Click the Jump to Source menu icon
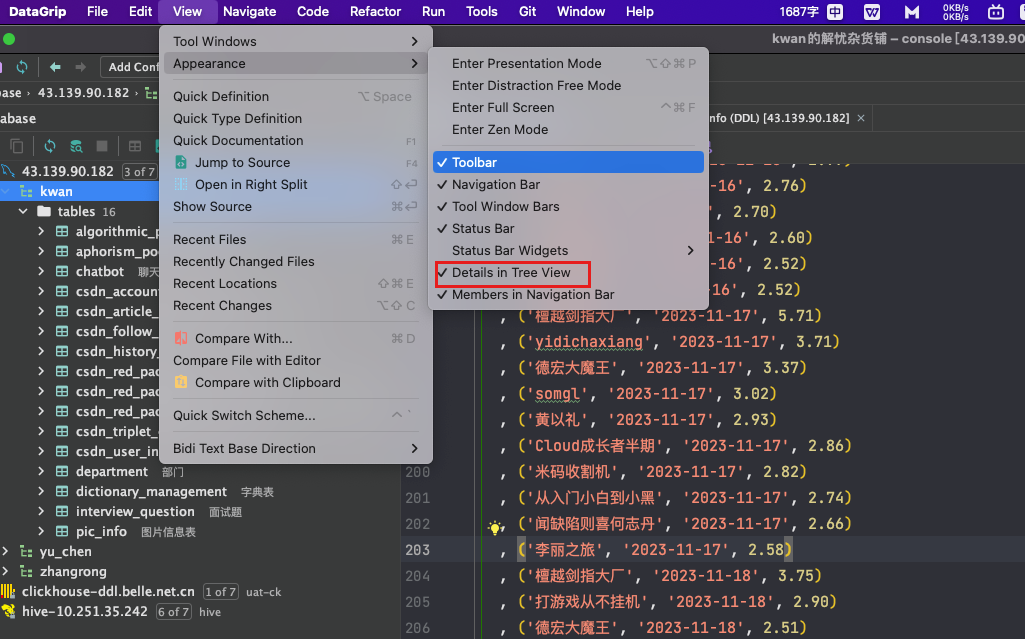The image size is (1025, 639). (x=181, y=162)
